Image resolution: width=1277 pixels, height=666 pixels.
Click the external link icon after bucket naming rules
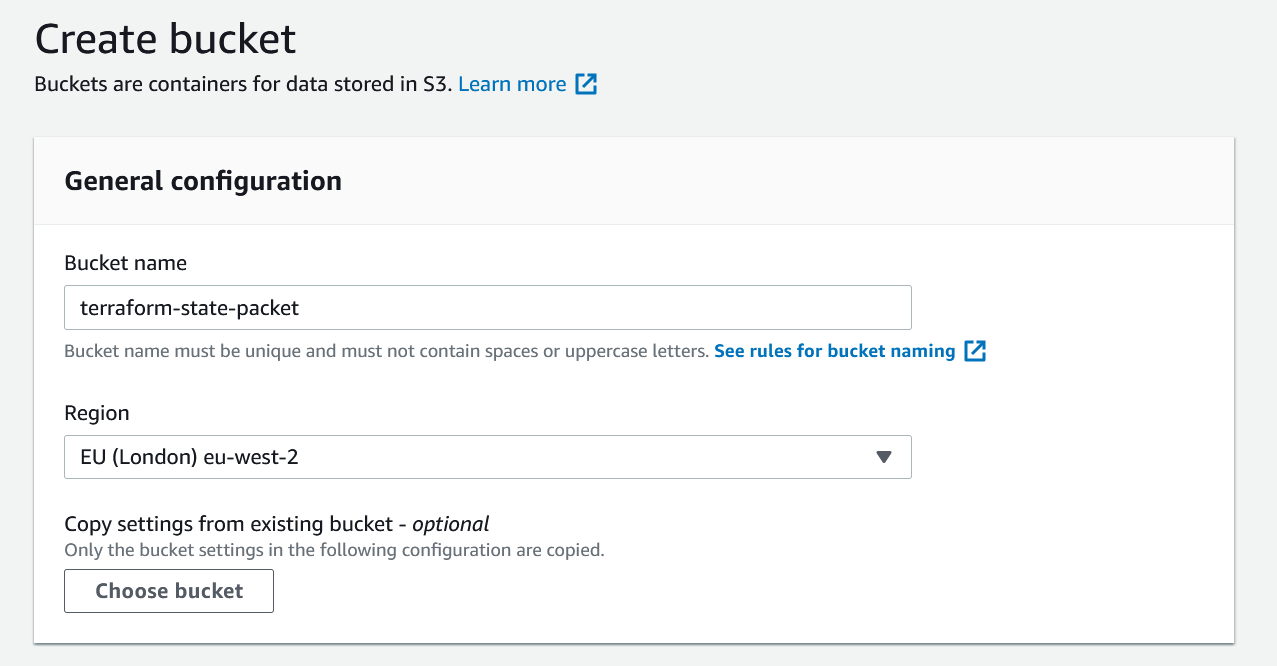977,351
